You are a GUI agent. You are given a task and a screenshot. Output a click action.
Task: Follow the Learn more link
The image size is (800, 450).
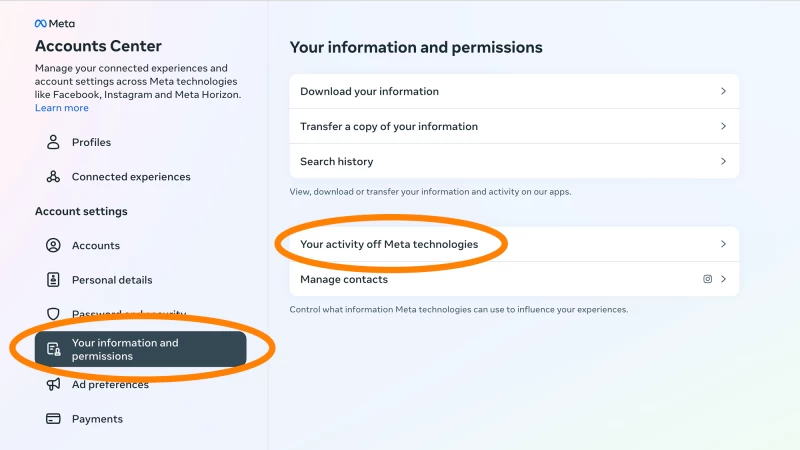click(62, 108)
